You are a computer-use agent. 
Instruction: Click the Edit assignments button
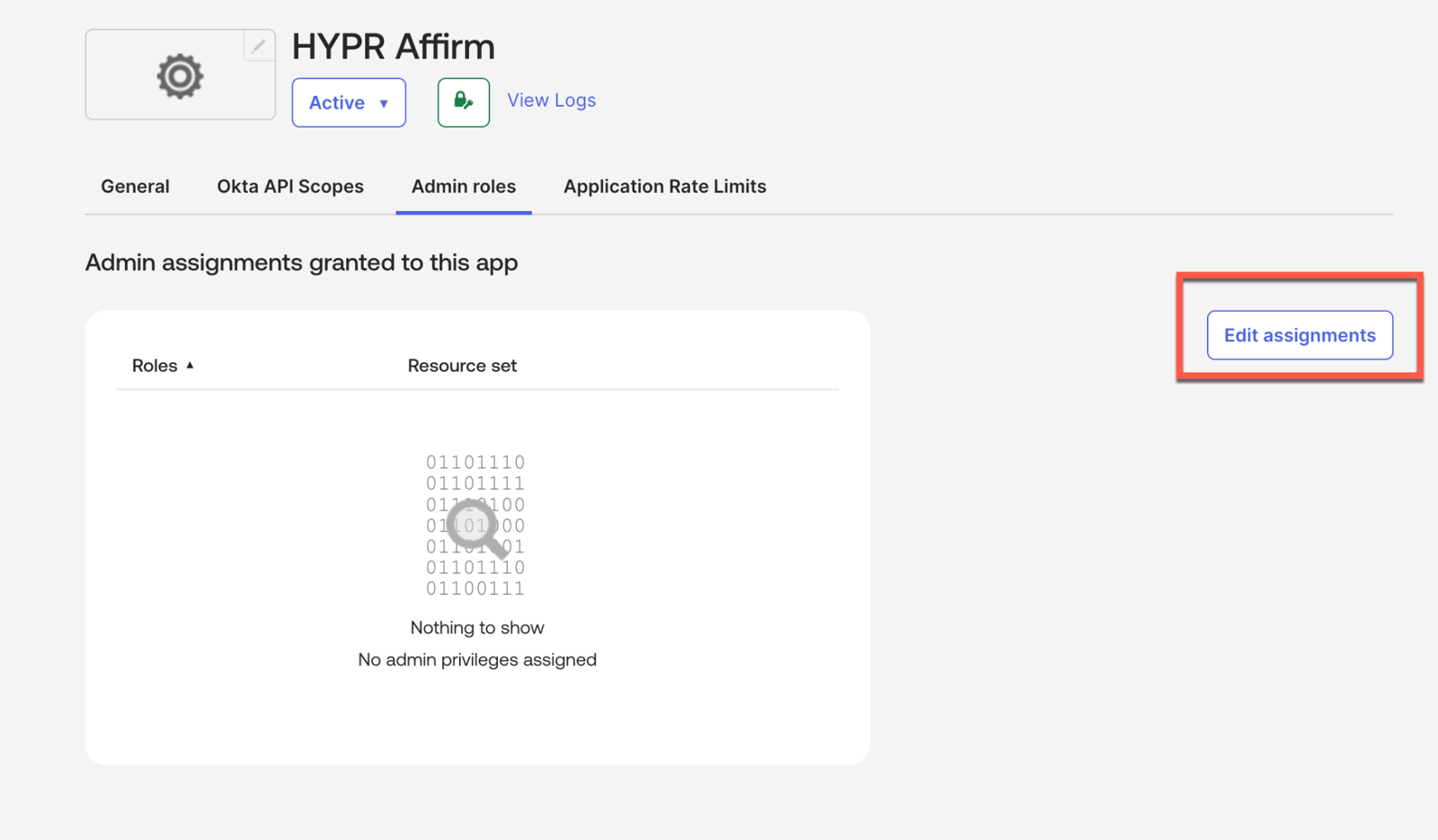click(x=1300, y=335)
